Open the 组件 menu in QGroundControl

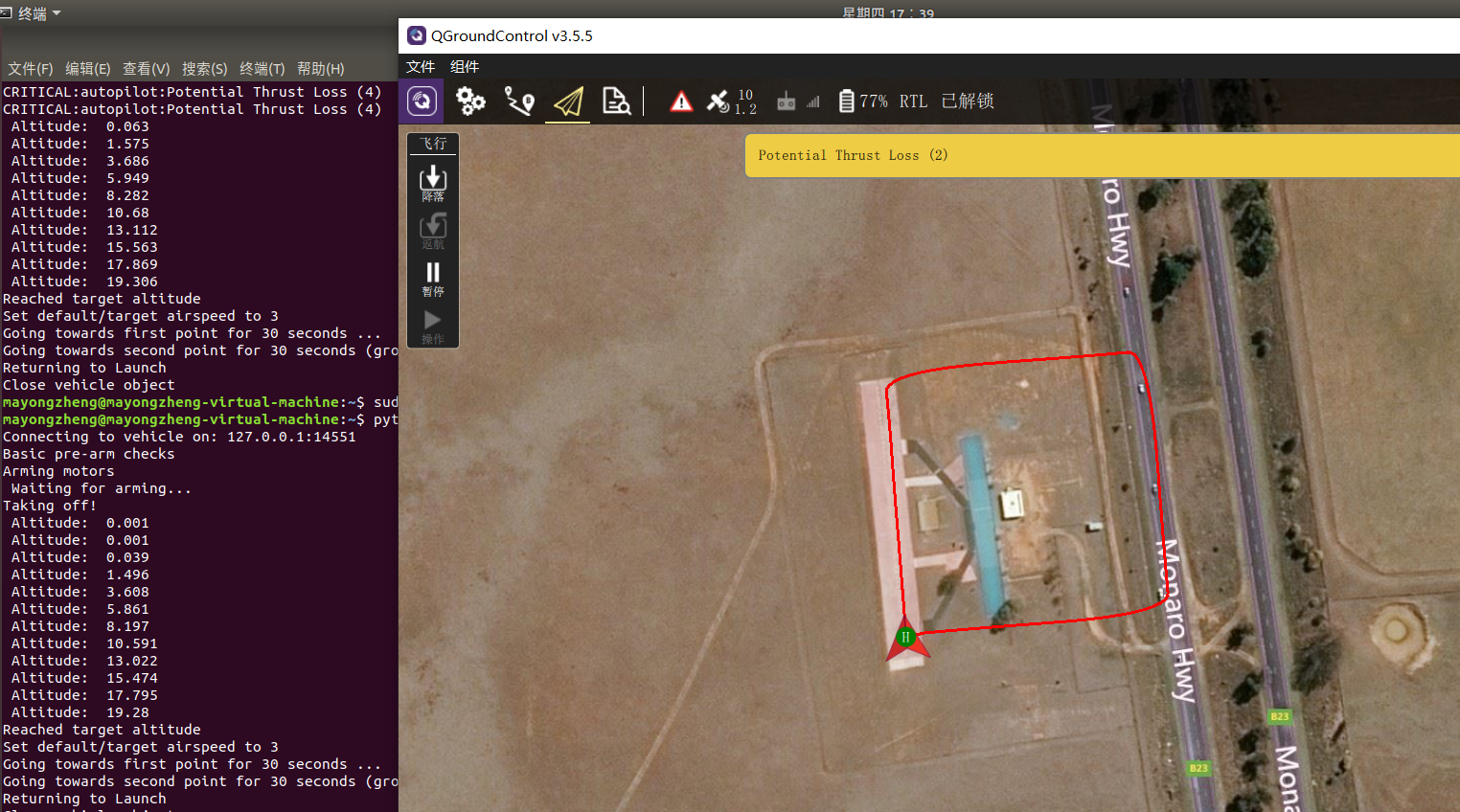pyautogui.click(x=465, y=66)
